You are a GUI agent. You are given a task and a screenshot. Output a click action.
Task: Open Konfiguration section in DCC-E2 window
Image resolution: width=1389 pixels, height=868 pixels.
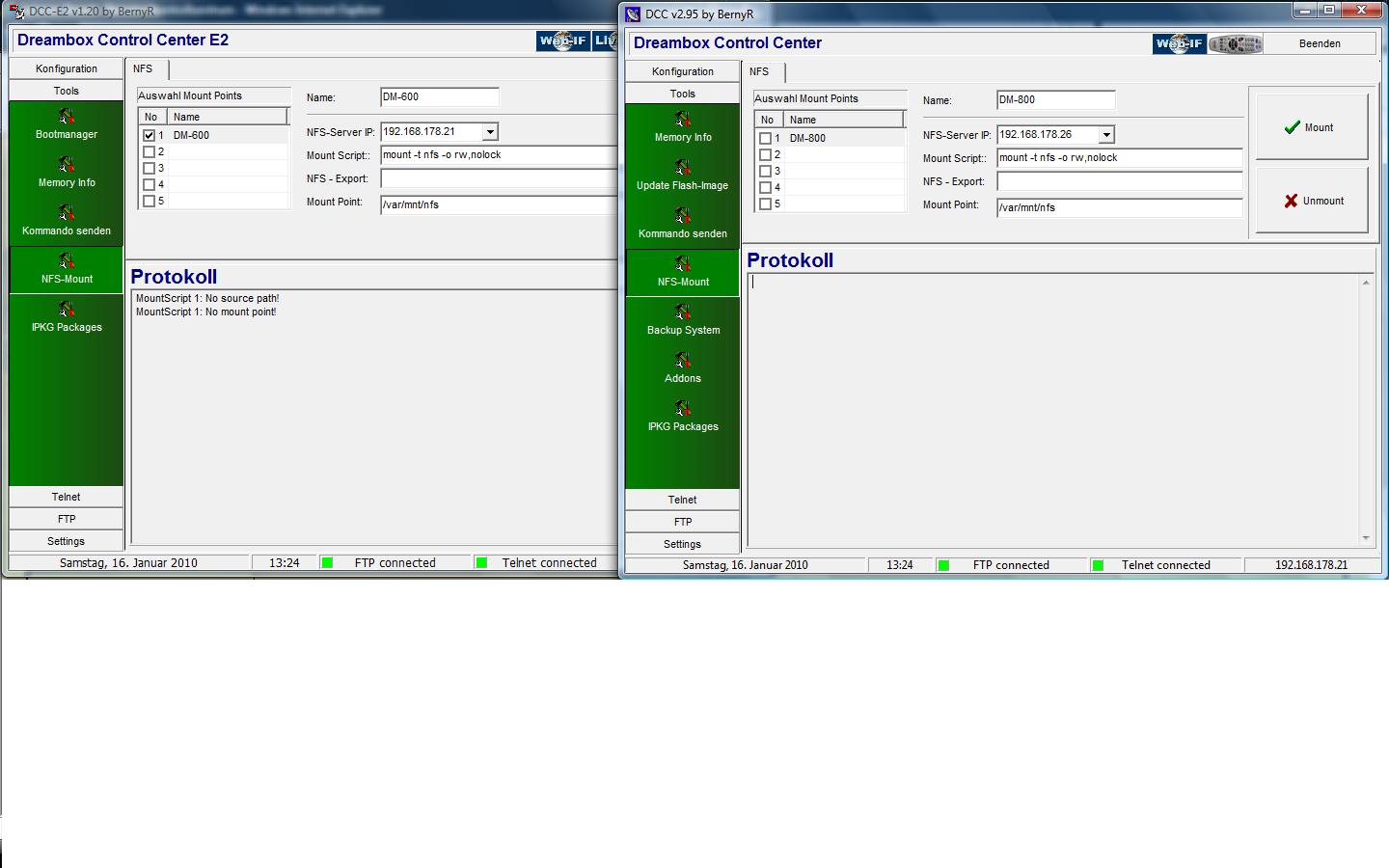(67, 68)
